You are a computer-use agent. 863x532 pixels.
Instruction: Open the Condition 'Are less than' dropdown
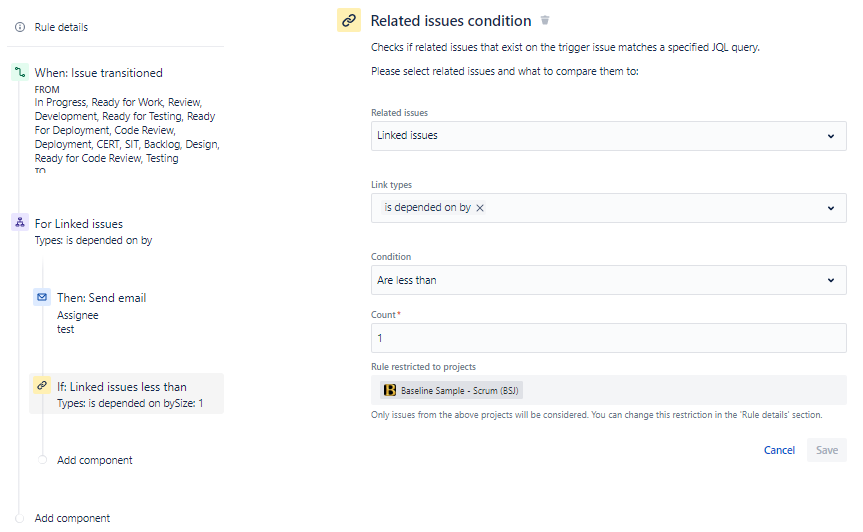pos(609,280)
